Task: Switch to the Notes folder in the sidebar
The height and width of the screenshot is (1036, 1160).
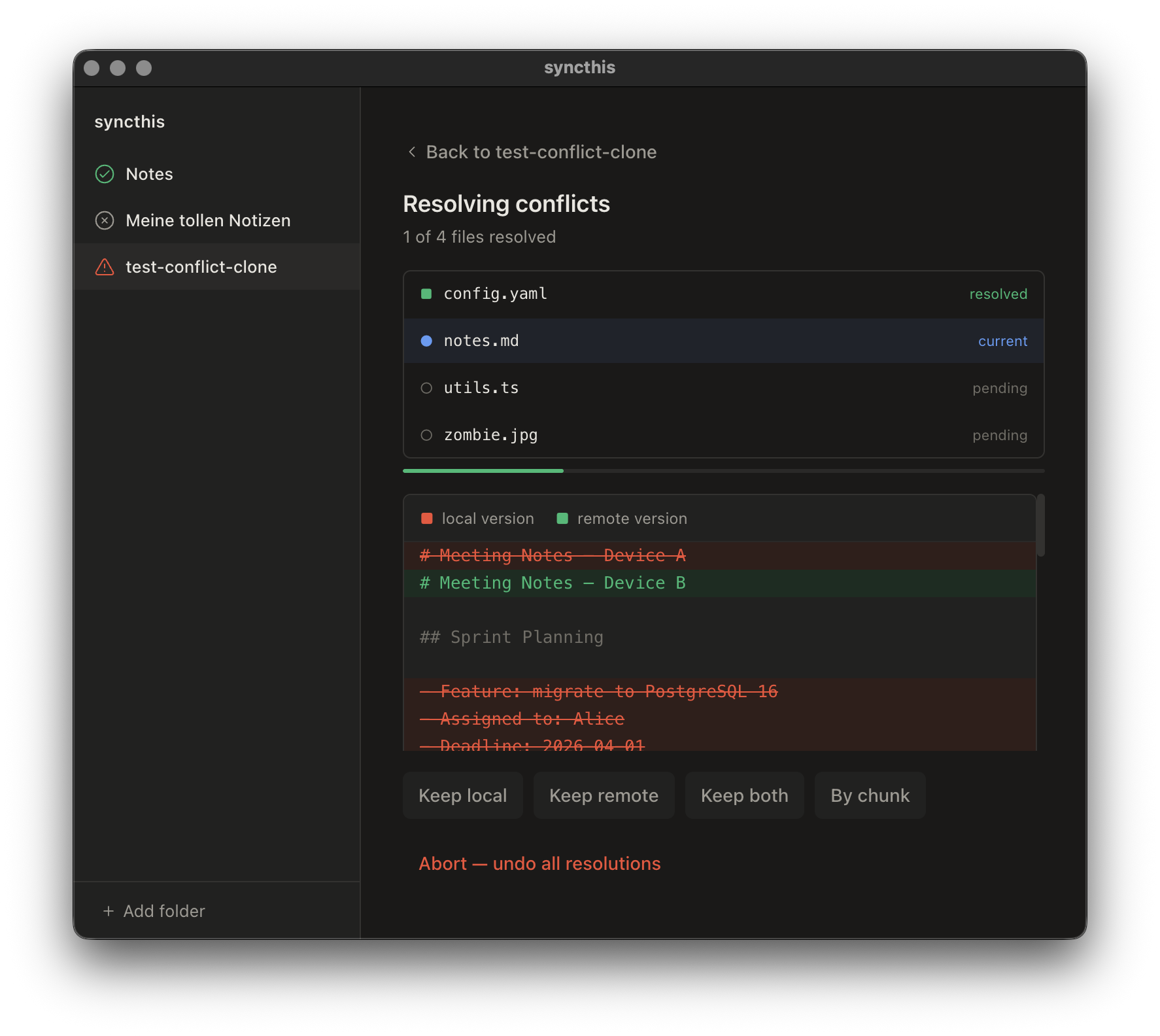Action: coord(149,173)
